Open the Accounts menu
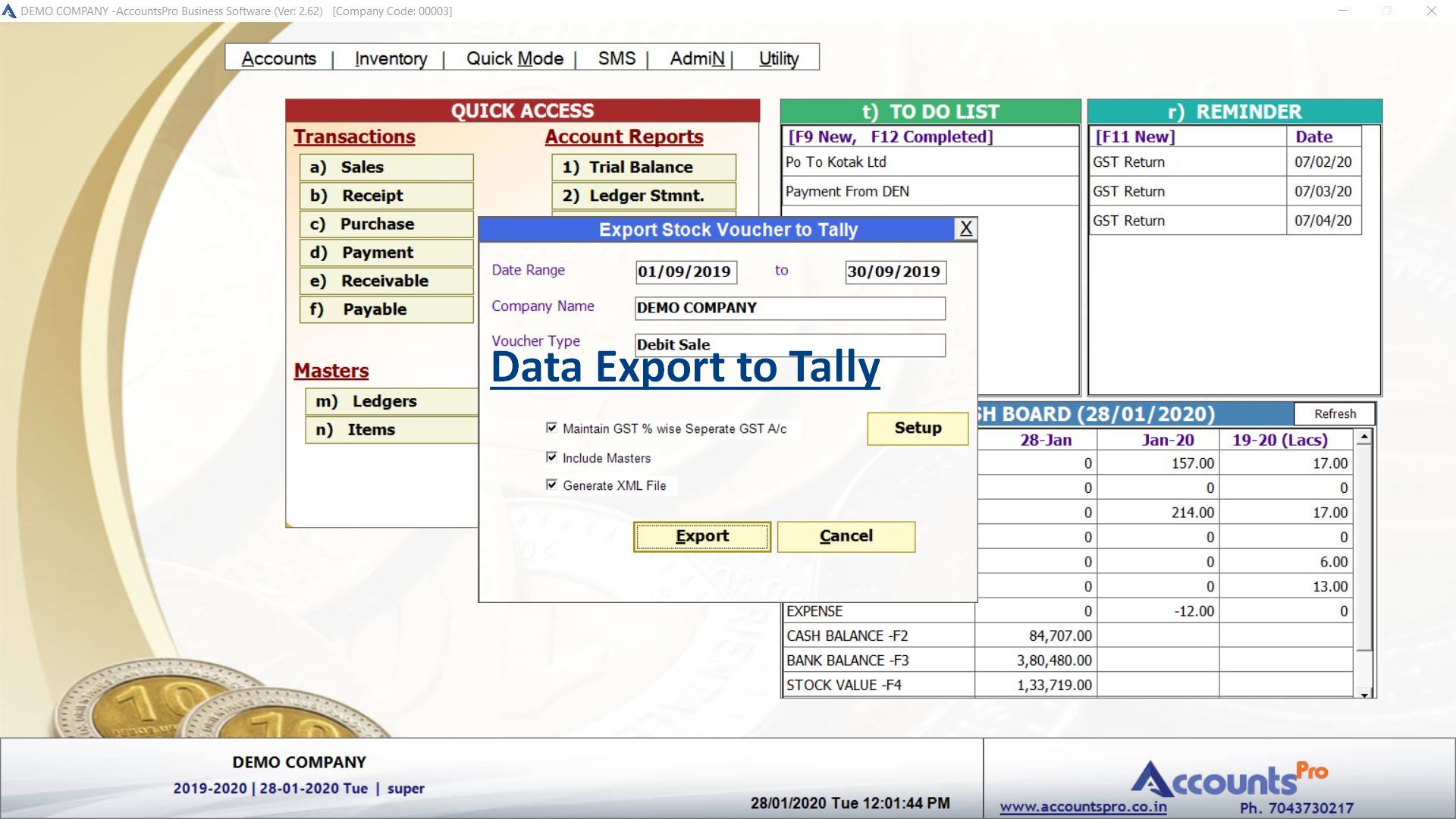The image size is (1456, 819). tap(279, 58)
